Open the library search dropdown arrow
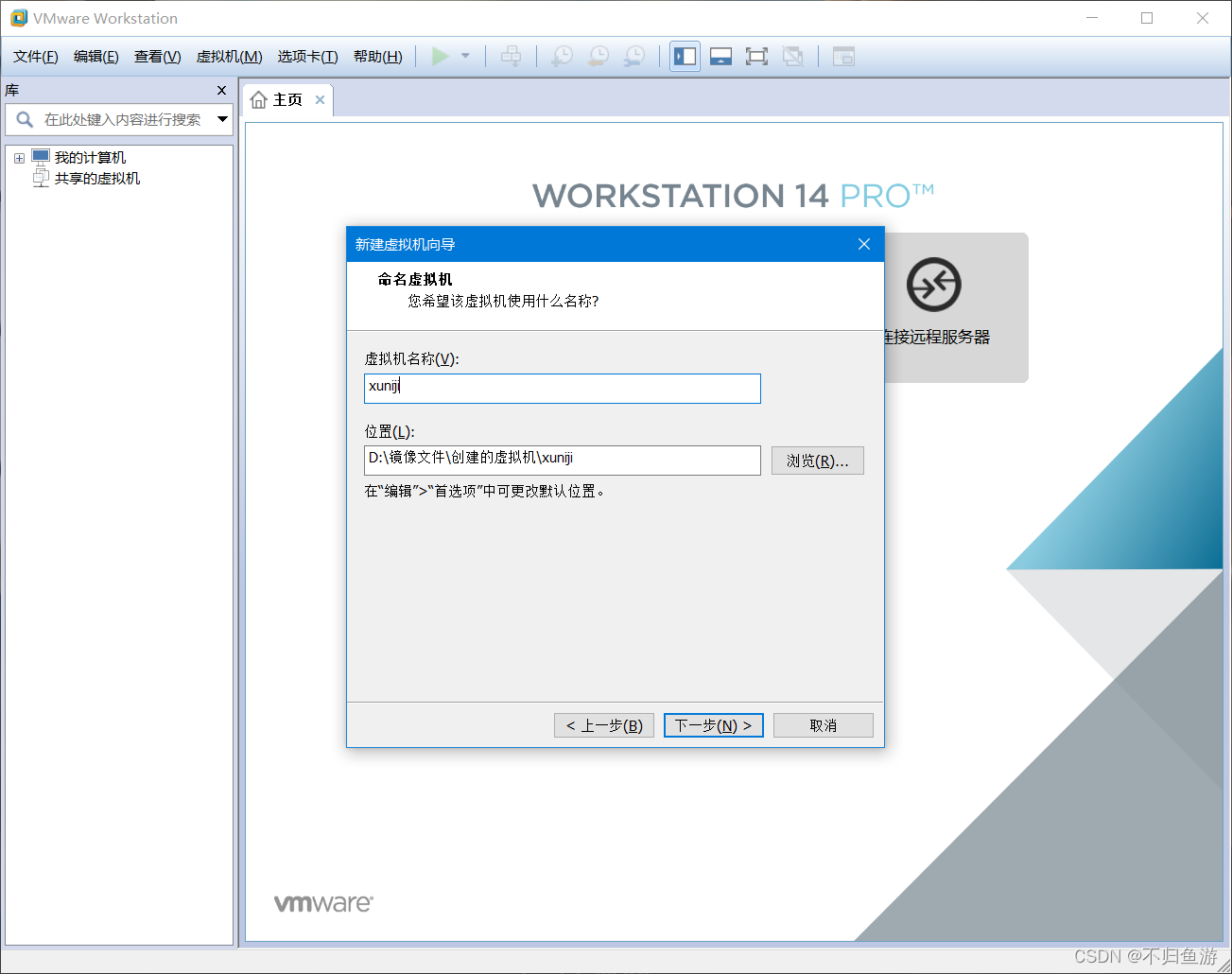 point(223,120)
